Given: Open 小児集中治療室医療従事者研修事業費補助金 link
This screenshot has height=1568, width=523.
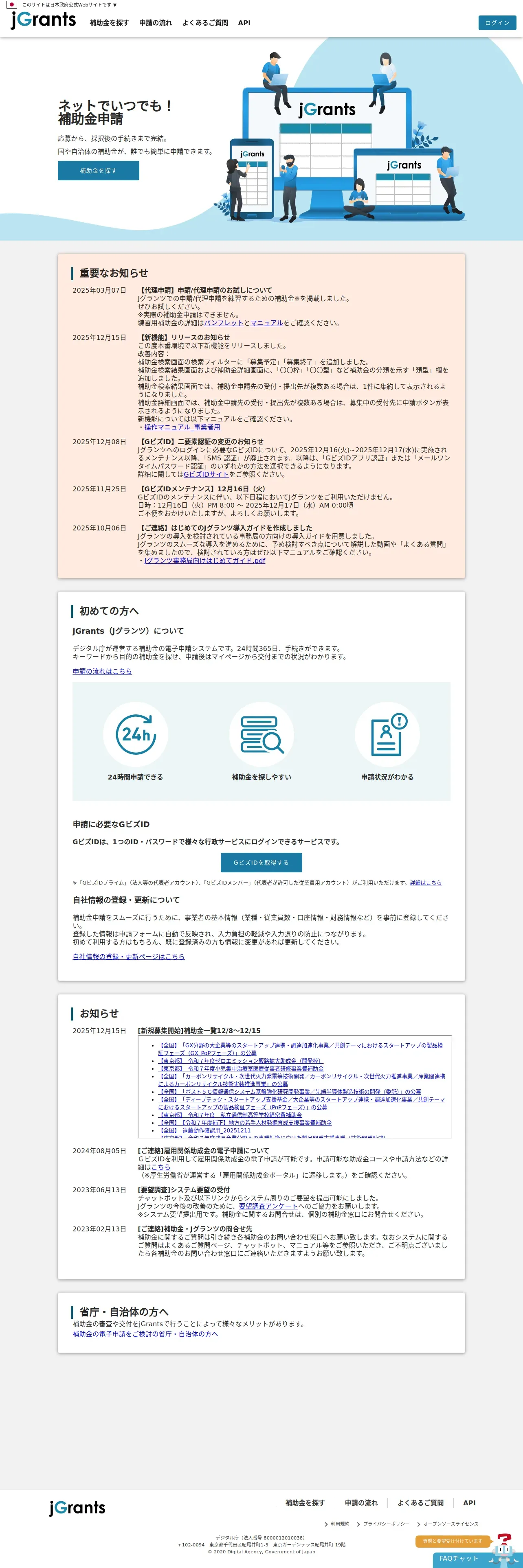Looking at the screenshot, I should tap(240, 1068).
